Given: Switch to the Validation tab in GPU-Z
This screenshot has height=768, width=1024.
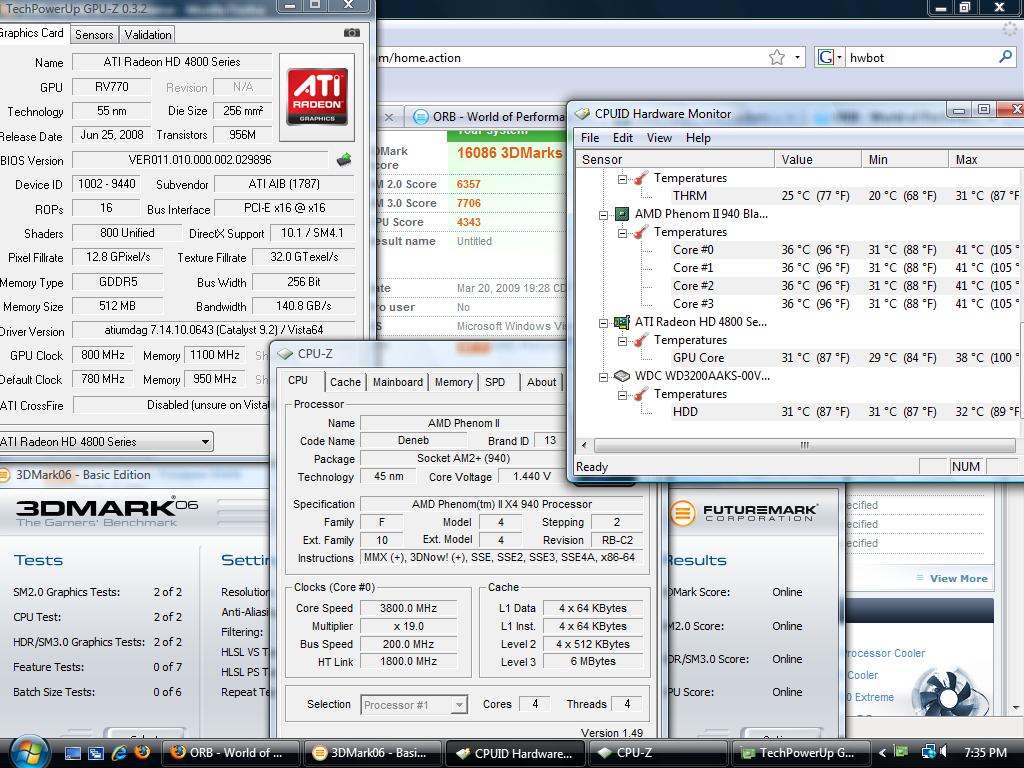Looking at the screenshot, I should click(x=148, y=35).
